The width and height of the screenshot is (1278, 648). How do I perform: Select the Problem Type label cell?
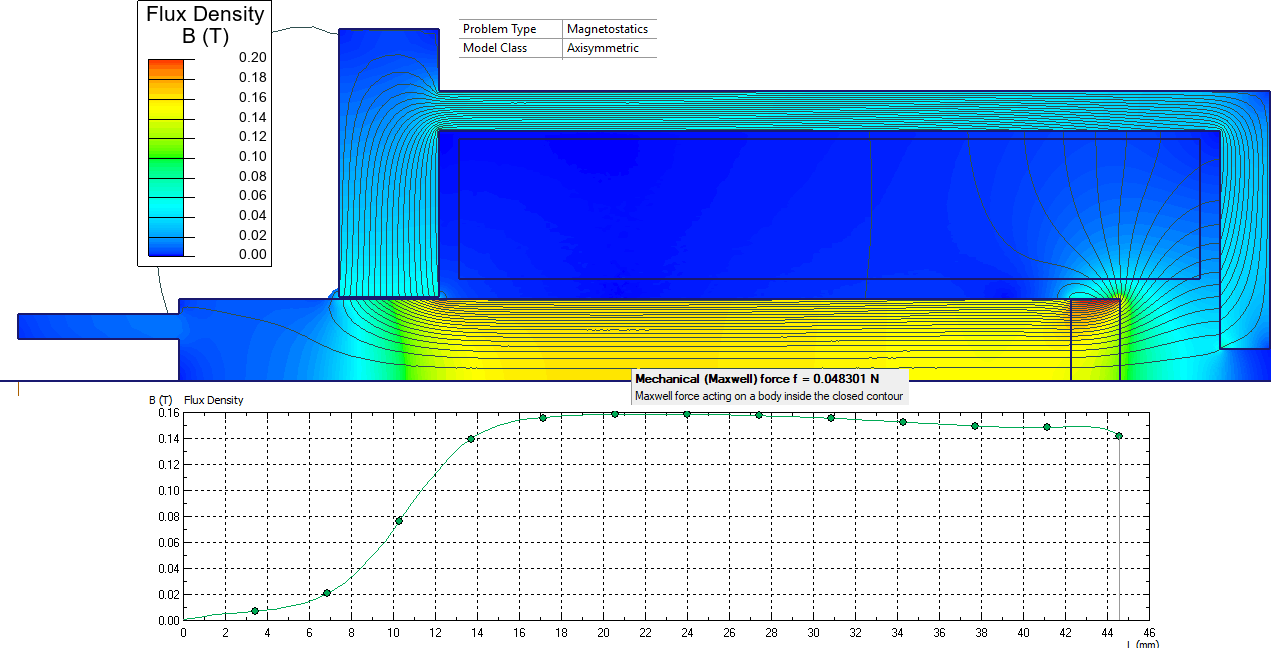click(x=510, y=29)
